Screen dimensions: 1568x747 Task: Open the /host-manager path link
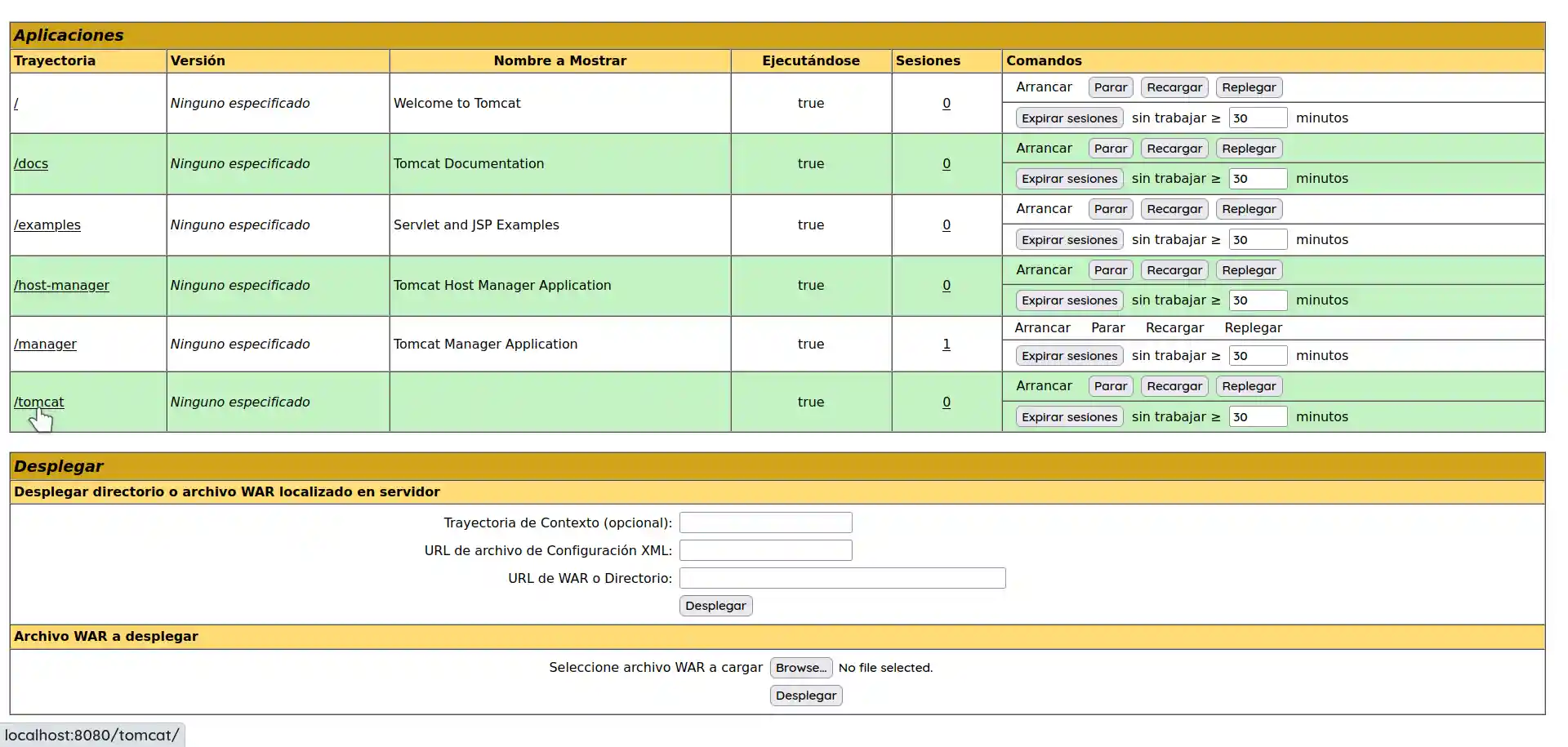61,285
